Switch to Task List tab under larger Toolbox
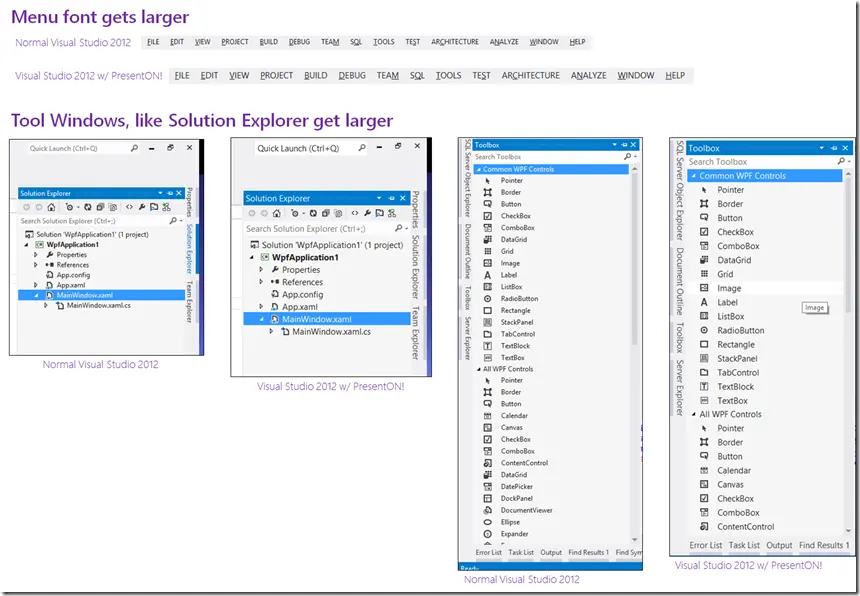The width and height of the screenshot is (860, 596). click(744, 545)
